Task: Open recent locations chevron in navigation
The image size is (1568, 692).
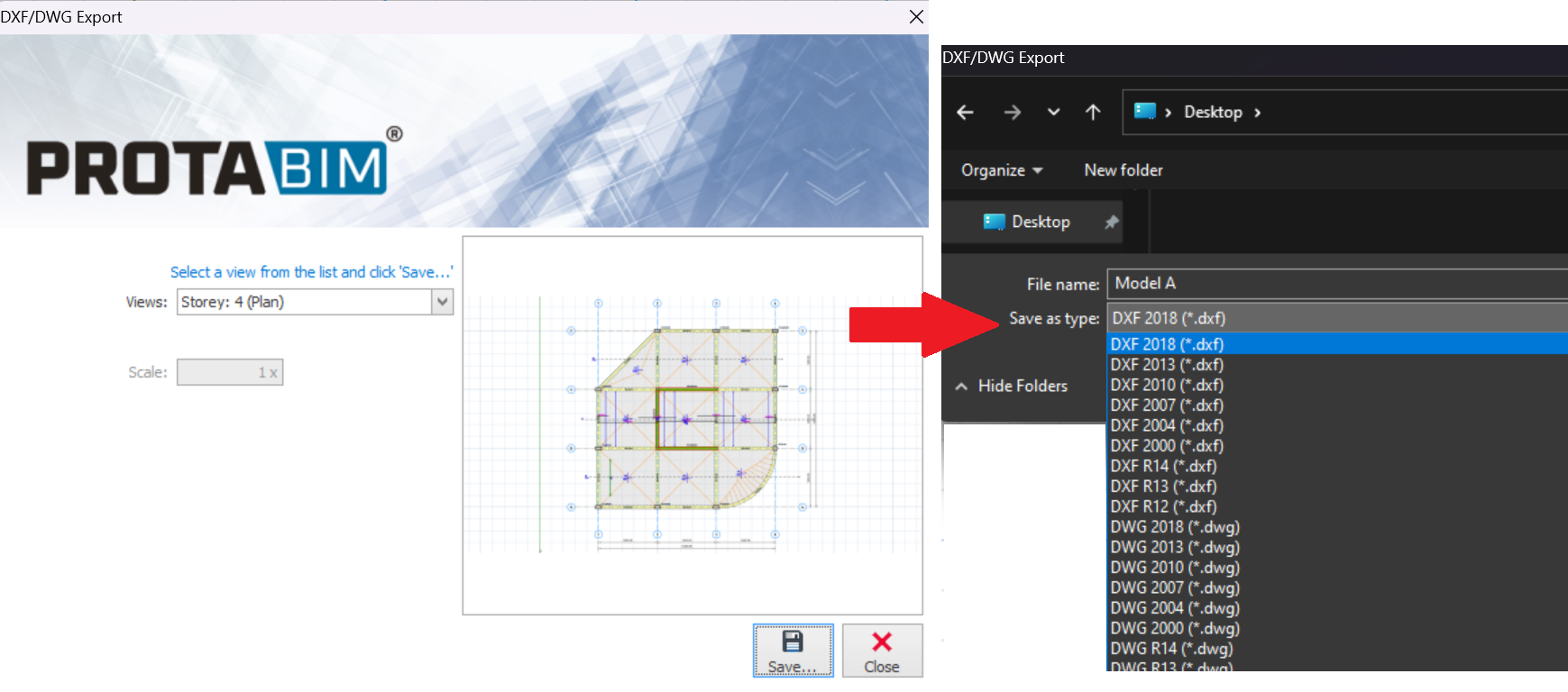Action: 1053,113
